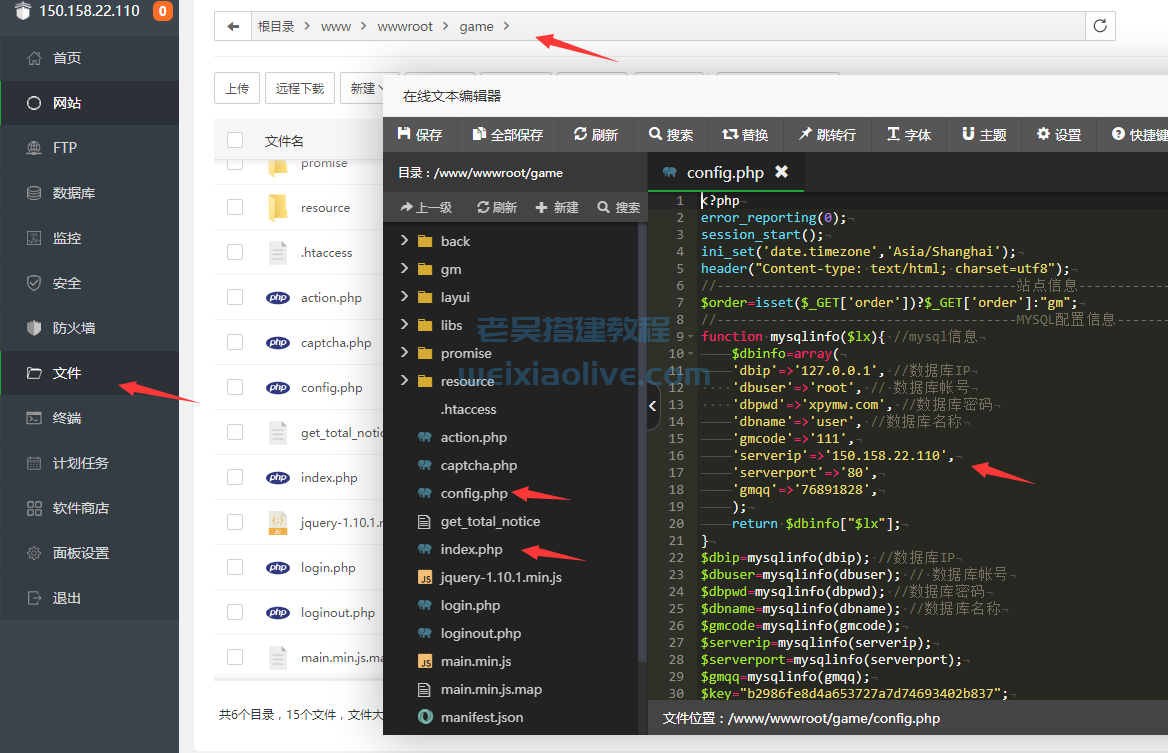Open the Database menu in left sidebar
The height and width of the screenshot is (753, 1168).
click(x=73, y=193)
